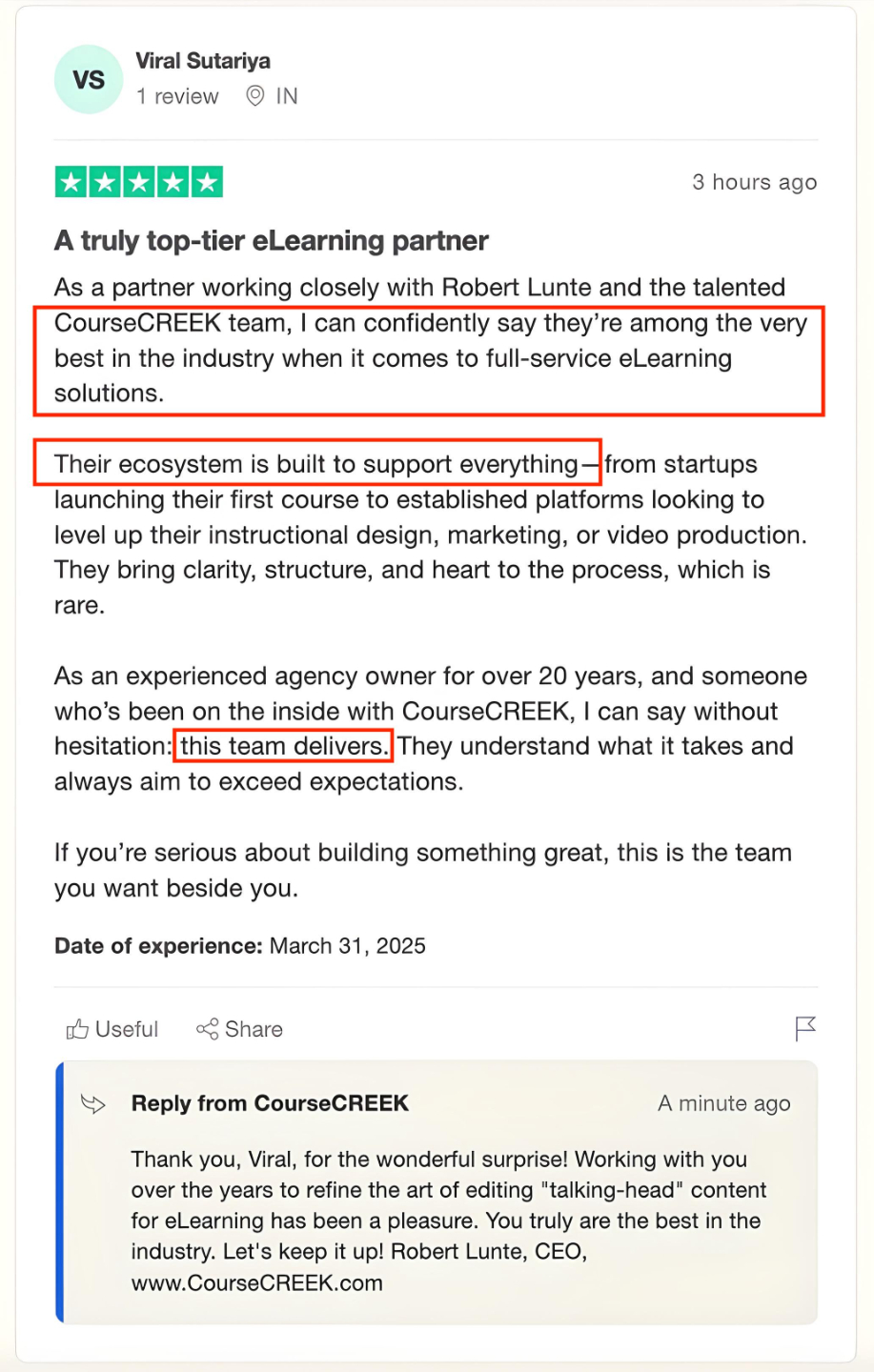874x1372 pixels.
Task: Click the '3 hours ago' timestamp
Action: [754, 182]
